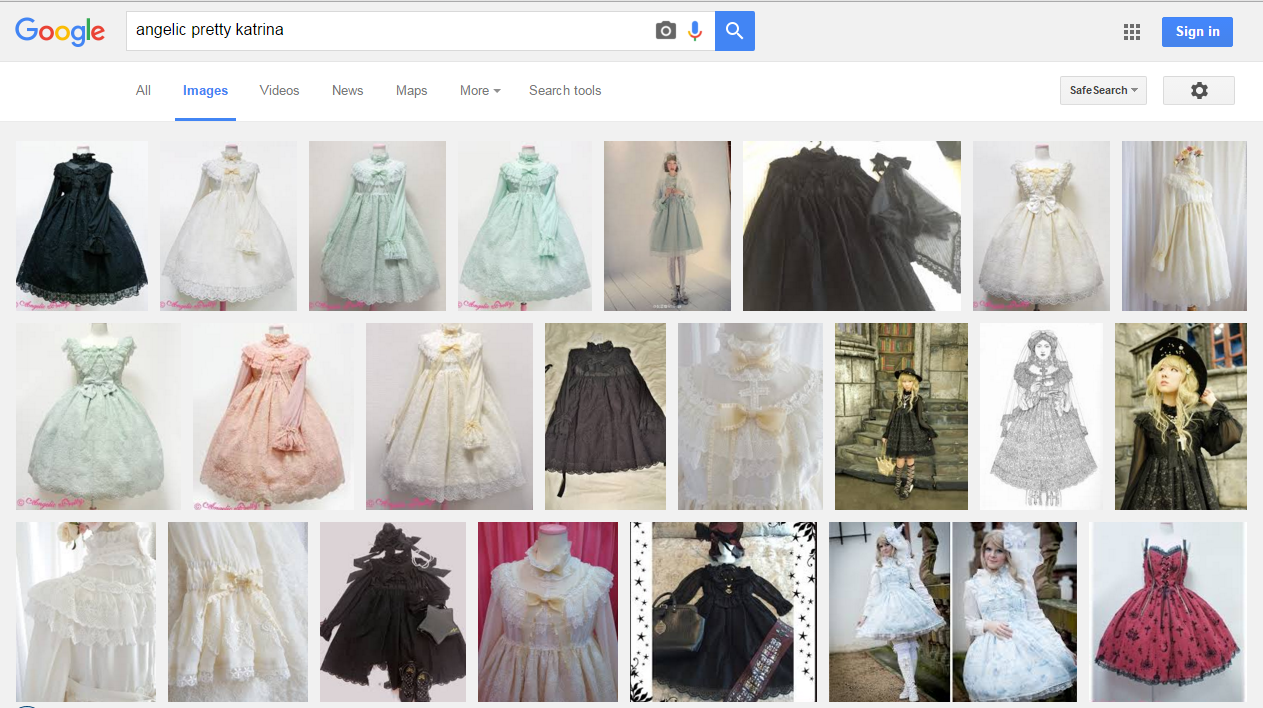Click the blue magnifier search button

click(735, 31)
